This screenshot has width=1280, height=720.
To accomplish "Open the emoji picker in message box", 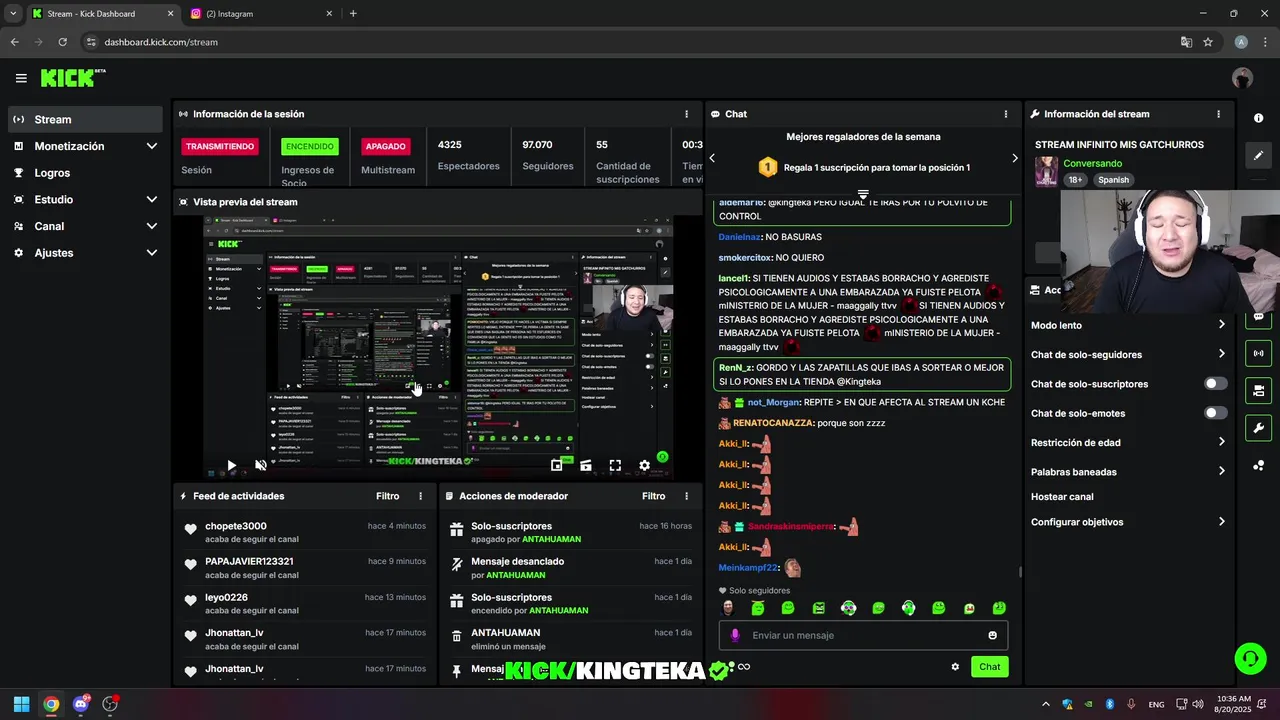I will click(992, 635).
